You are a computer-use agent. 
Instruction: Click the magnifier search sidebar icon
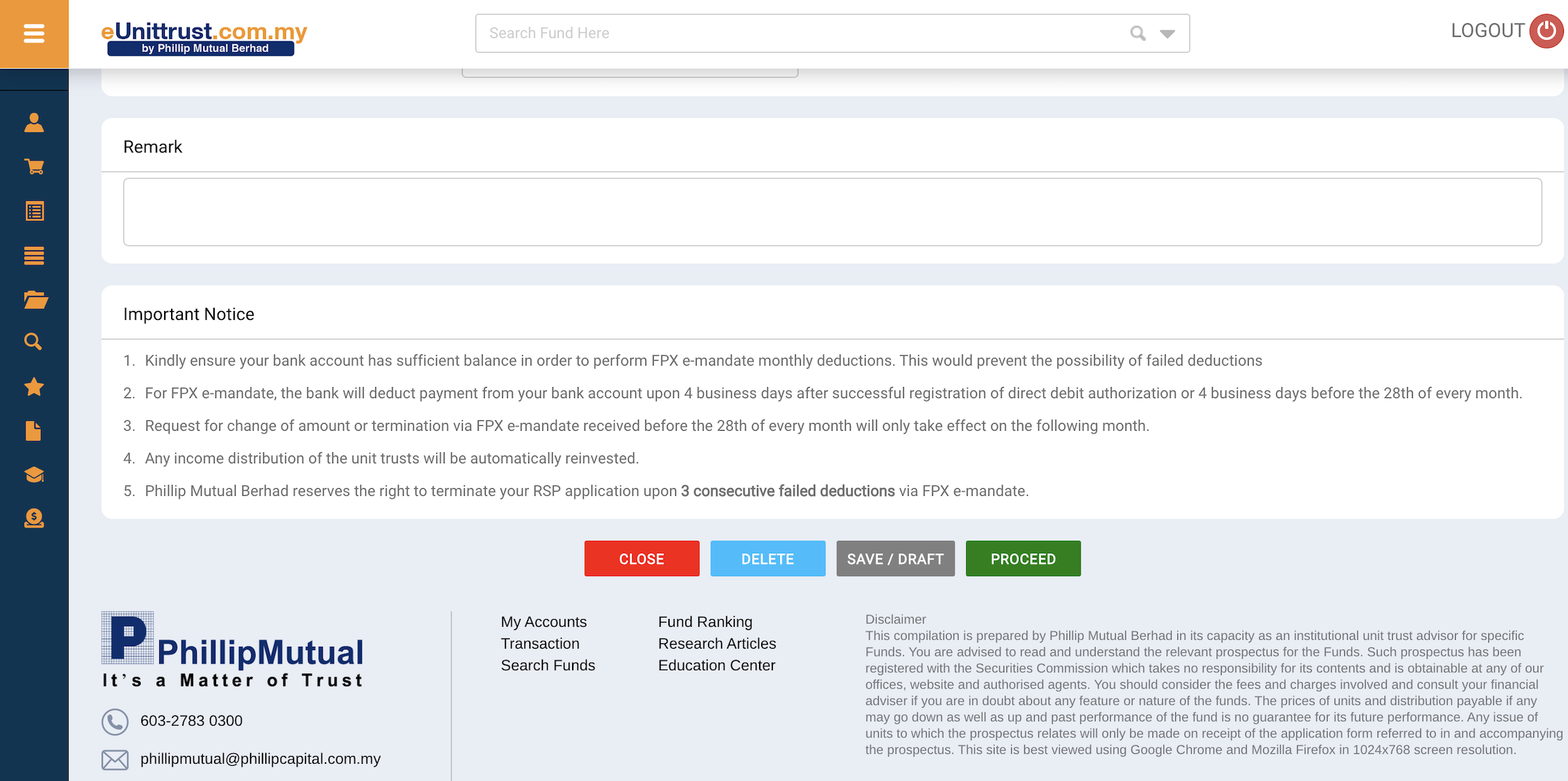tap(33, 342)
